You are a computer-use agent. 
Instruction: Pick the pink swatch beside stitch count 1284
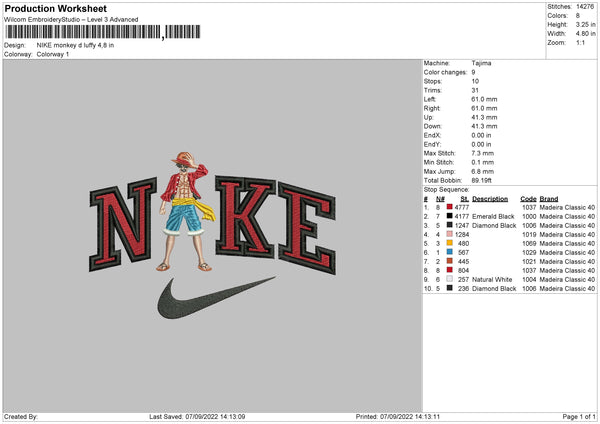coord(449,234)
